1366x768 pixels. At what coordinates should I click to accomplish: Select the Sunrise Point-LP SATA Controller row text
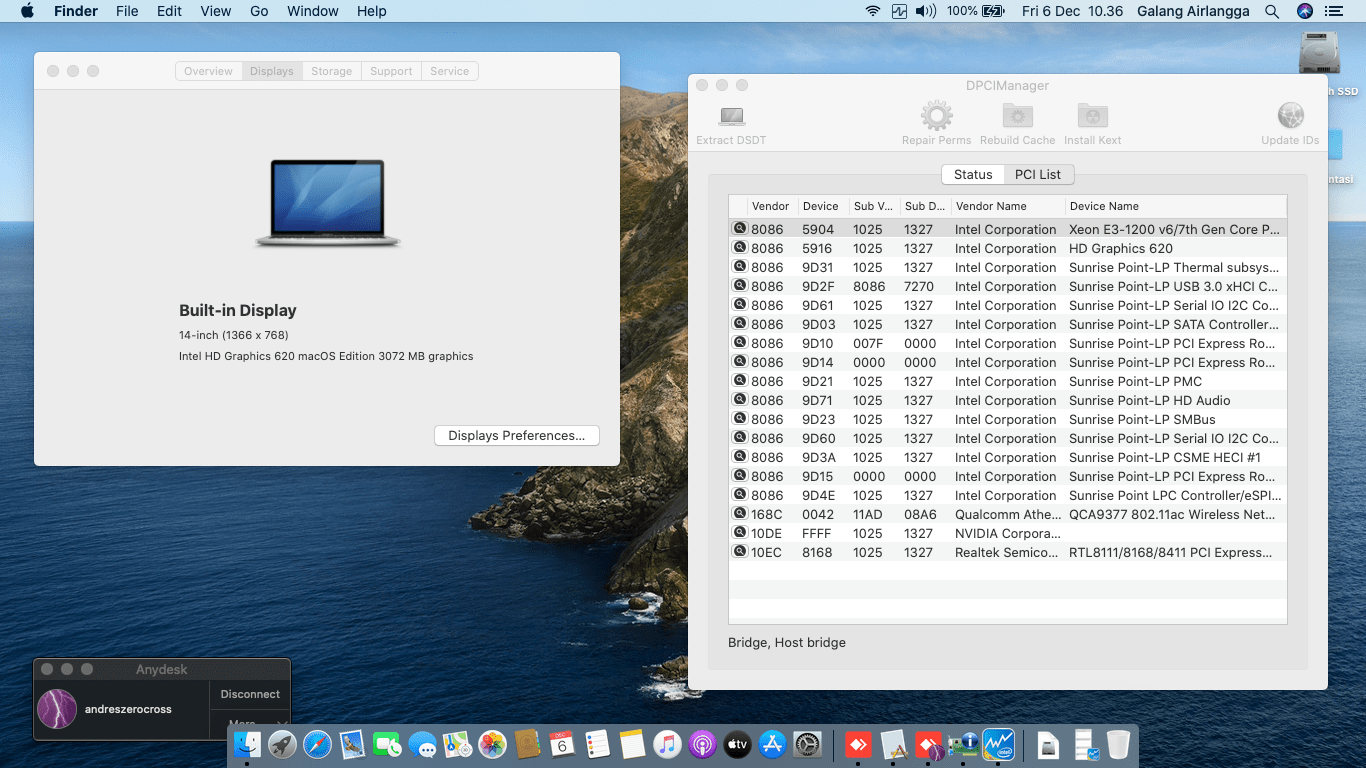click(x=1174, y=325)
